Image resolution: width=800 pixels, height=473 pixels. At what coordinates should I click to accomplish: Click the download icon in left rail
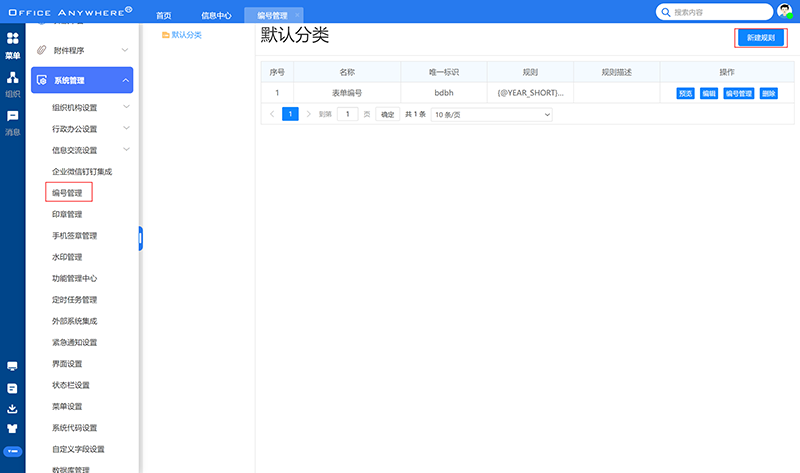coord(13,409)
